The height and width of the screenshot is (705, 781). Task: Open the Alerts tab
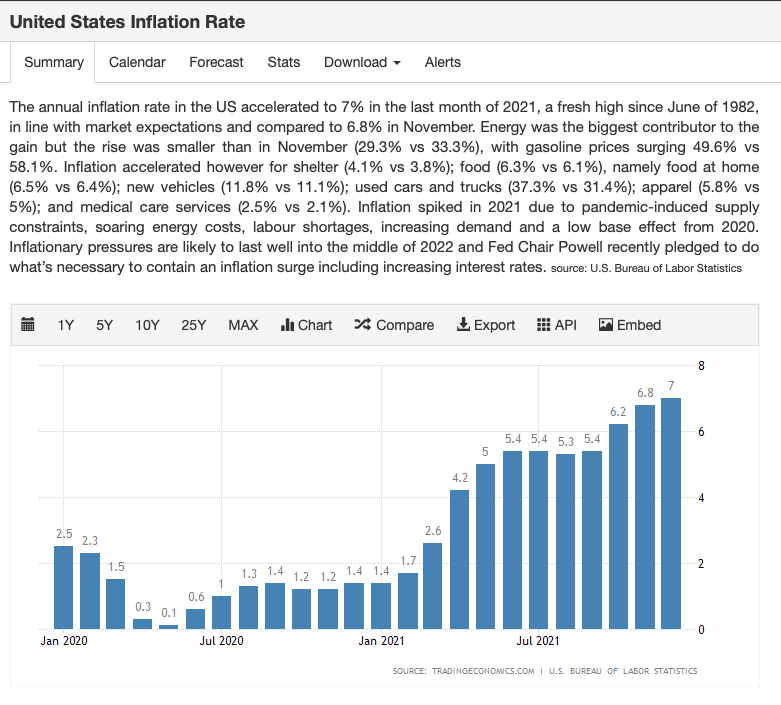click(x=443, y=62)
